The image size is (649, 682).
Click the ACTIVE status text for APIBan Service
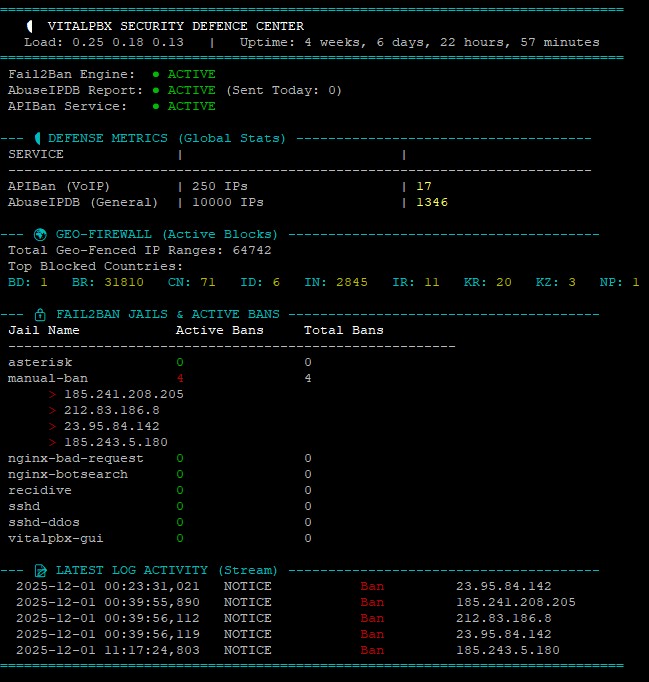(x=191, y=106)
